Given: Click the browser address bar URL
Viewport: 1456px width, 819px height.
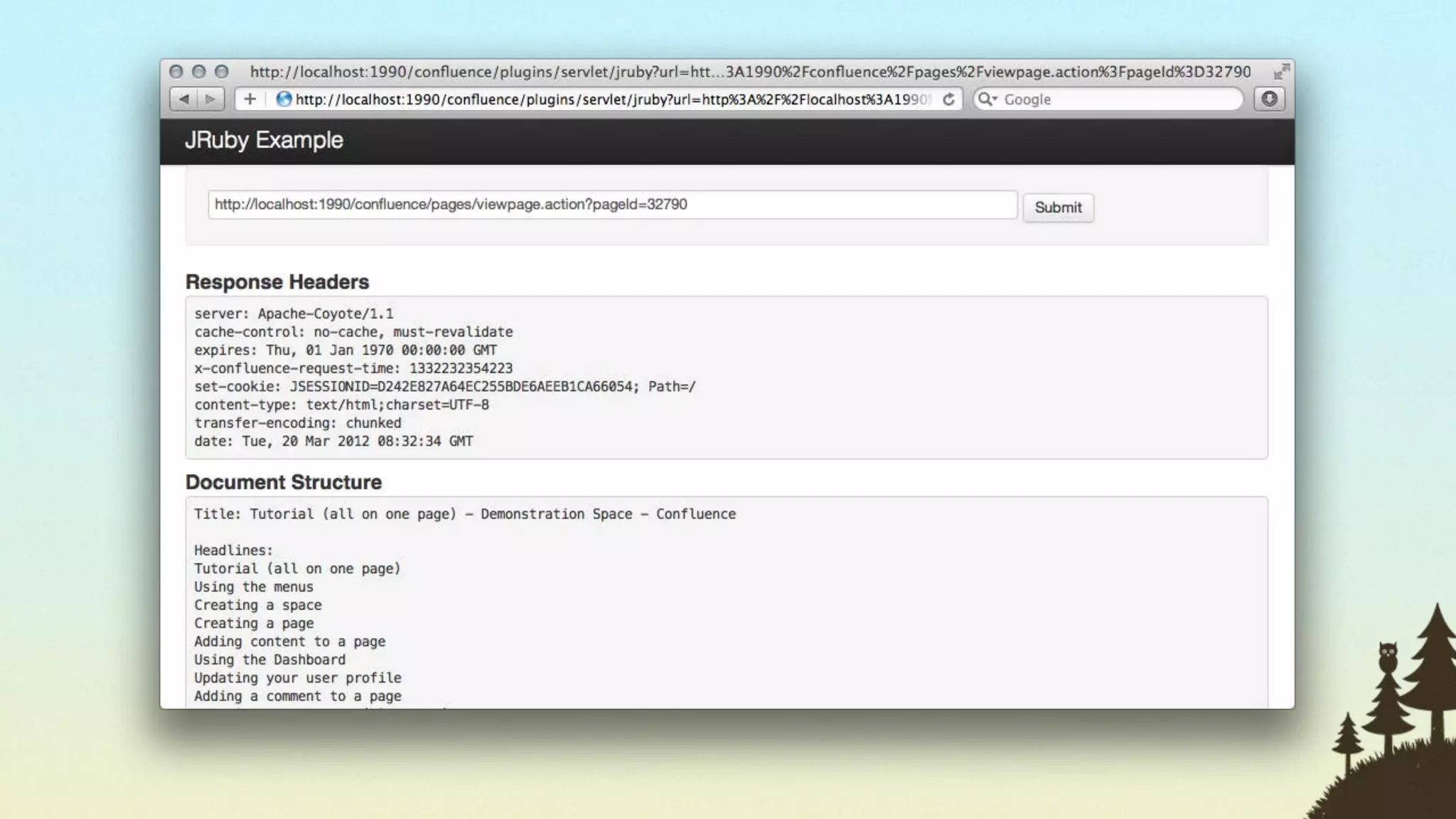Looking at the screenshot, I should (611, 99).
